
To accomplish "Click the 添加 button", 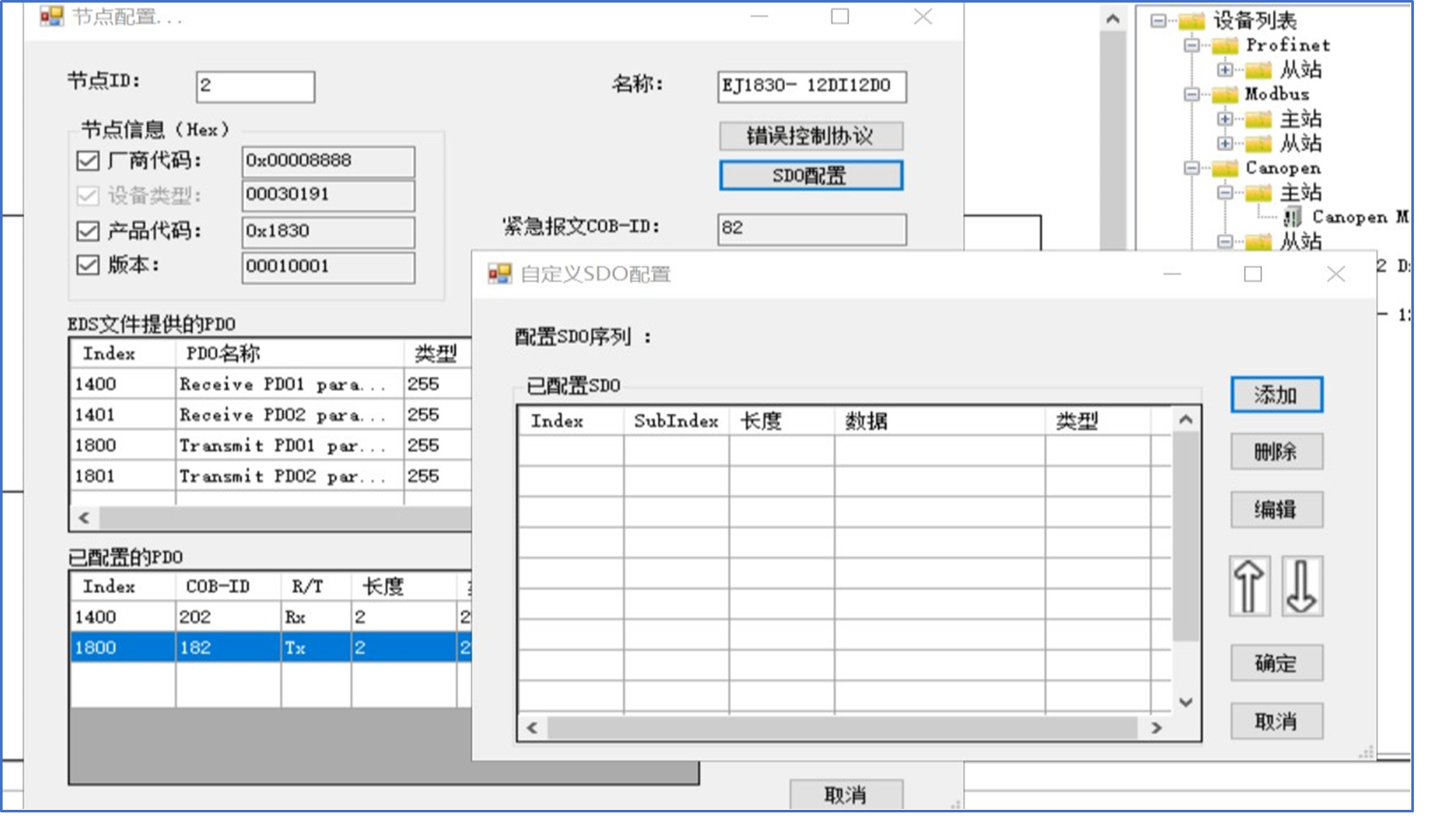I will 1276,395.
